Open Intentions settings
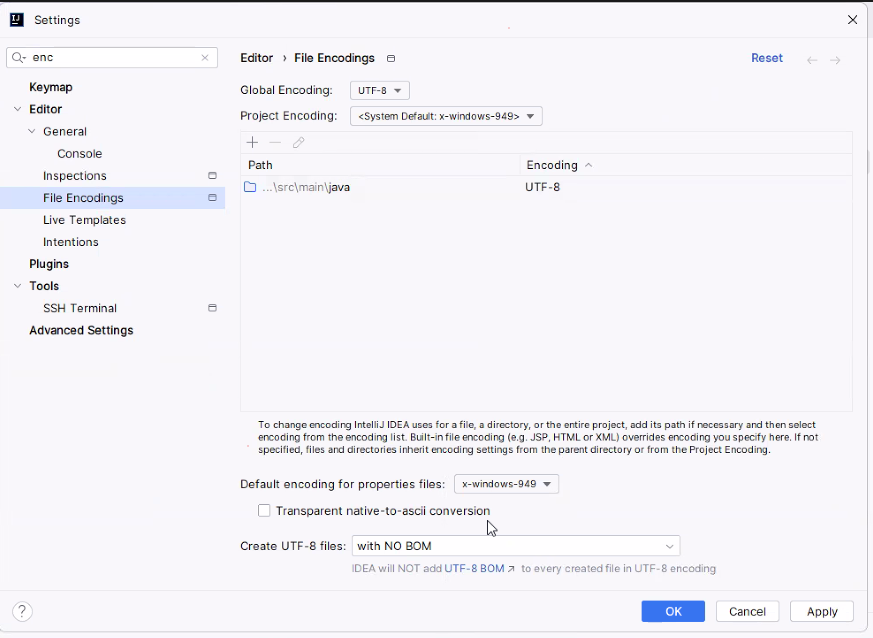This screenshot has height=638, width=873. [x=71, y=242]
